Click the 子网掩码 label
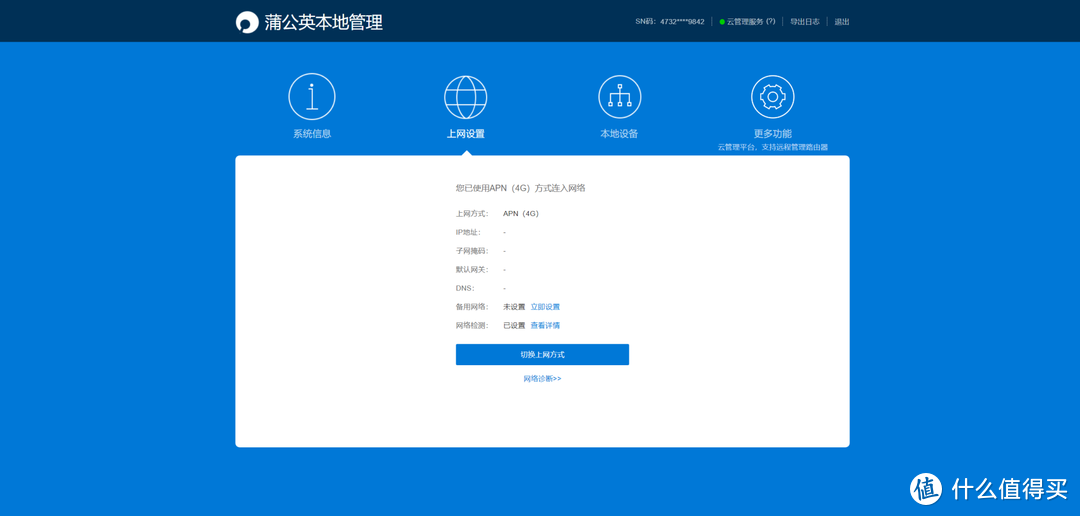 point(472,251)
